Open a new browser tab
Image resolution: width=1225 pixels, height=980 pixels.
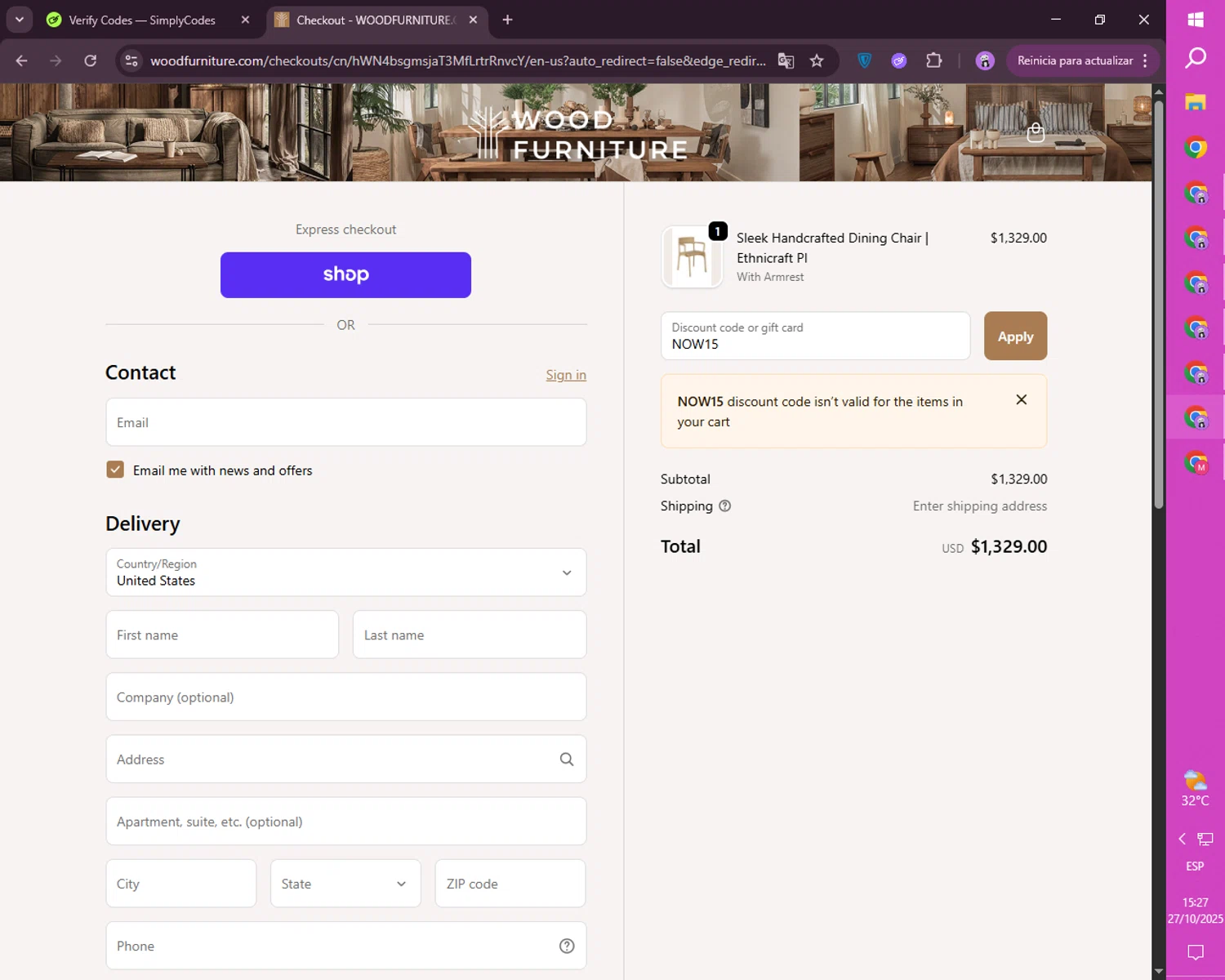click(x=507, y=20)
